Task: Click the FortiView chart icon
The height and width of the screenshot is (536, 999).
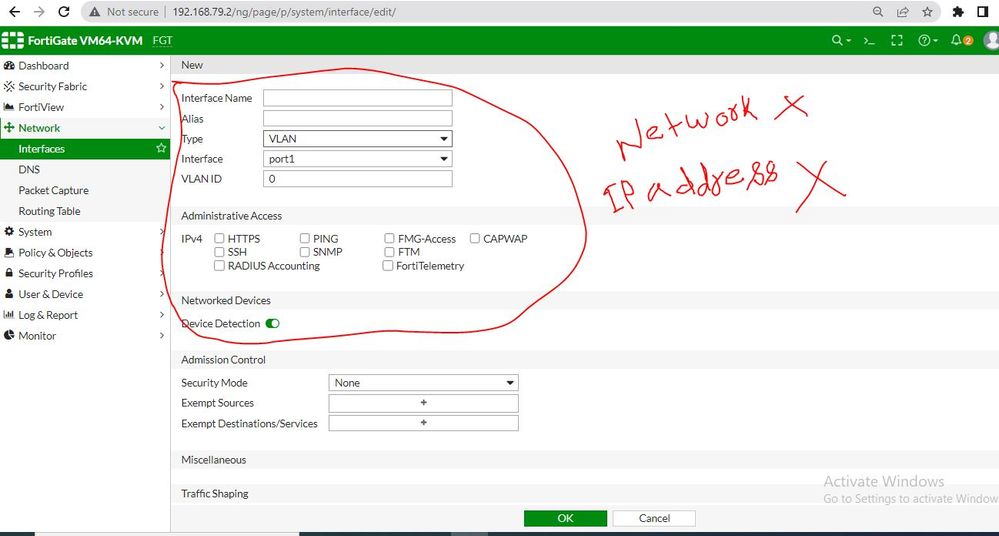Action: click(x=9, y=107)
